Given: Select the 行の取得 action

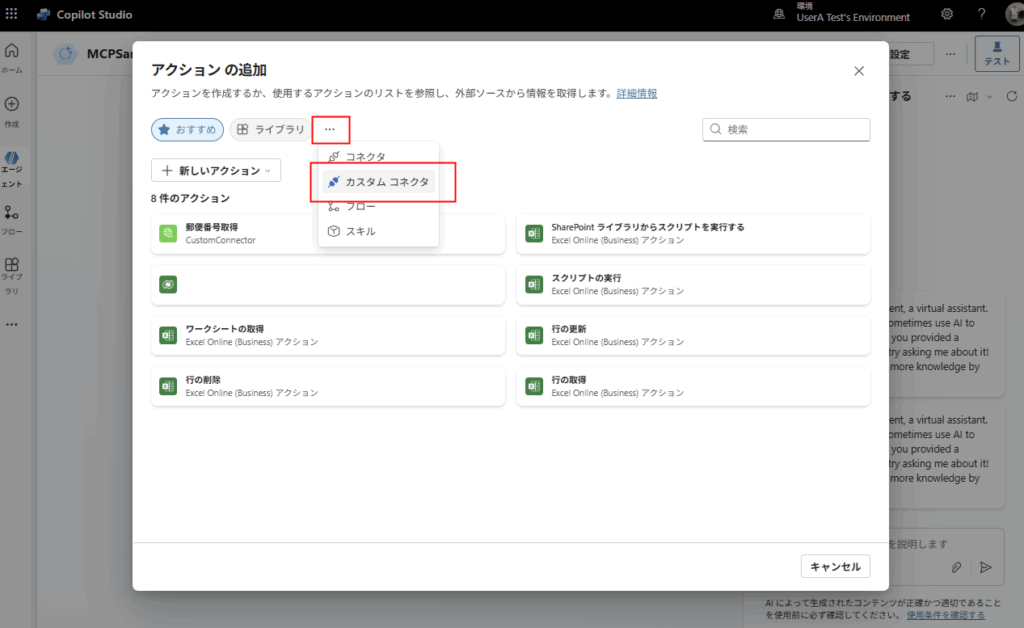Looking at the screenshot, I should click(x=693, y=386).
